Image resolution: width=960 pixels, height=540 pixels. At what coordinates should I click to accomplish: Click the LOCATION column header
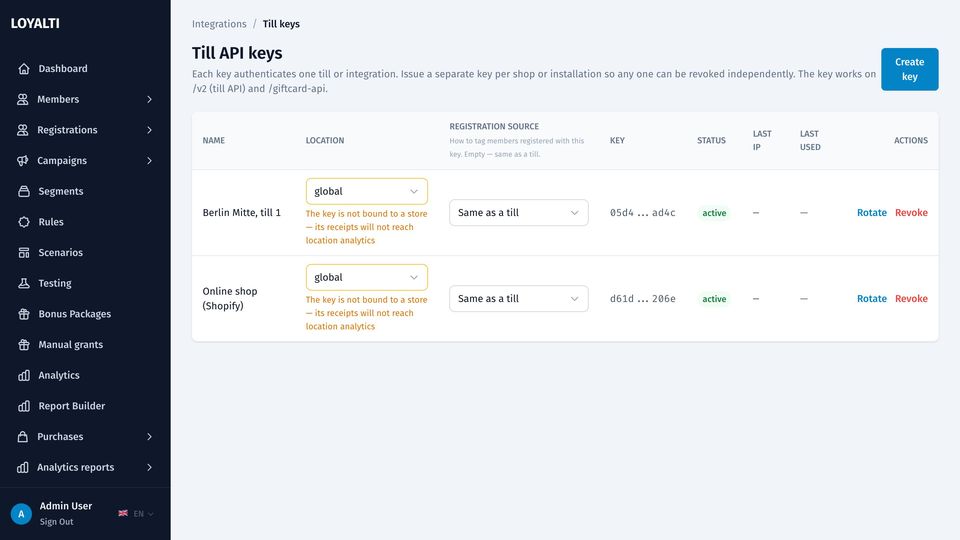click(324, 140)
